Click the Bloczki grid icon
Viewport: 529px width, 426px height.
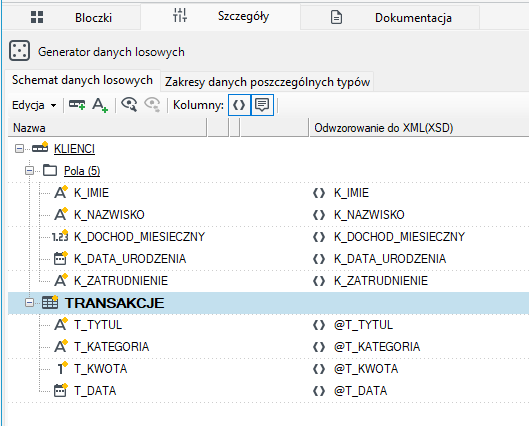tap(37, 17)
